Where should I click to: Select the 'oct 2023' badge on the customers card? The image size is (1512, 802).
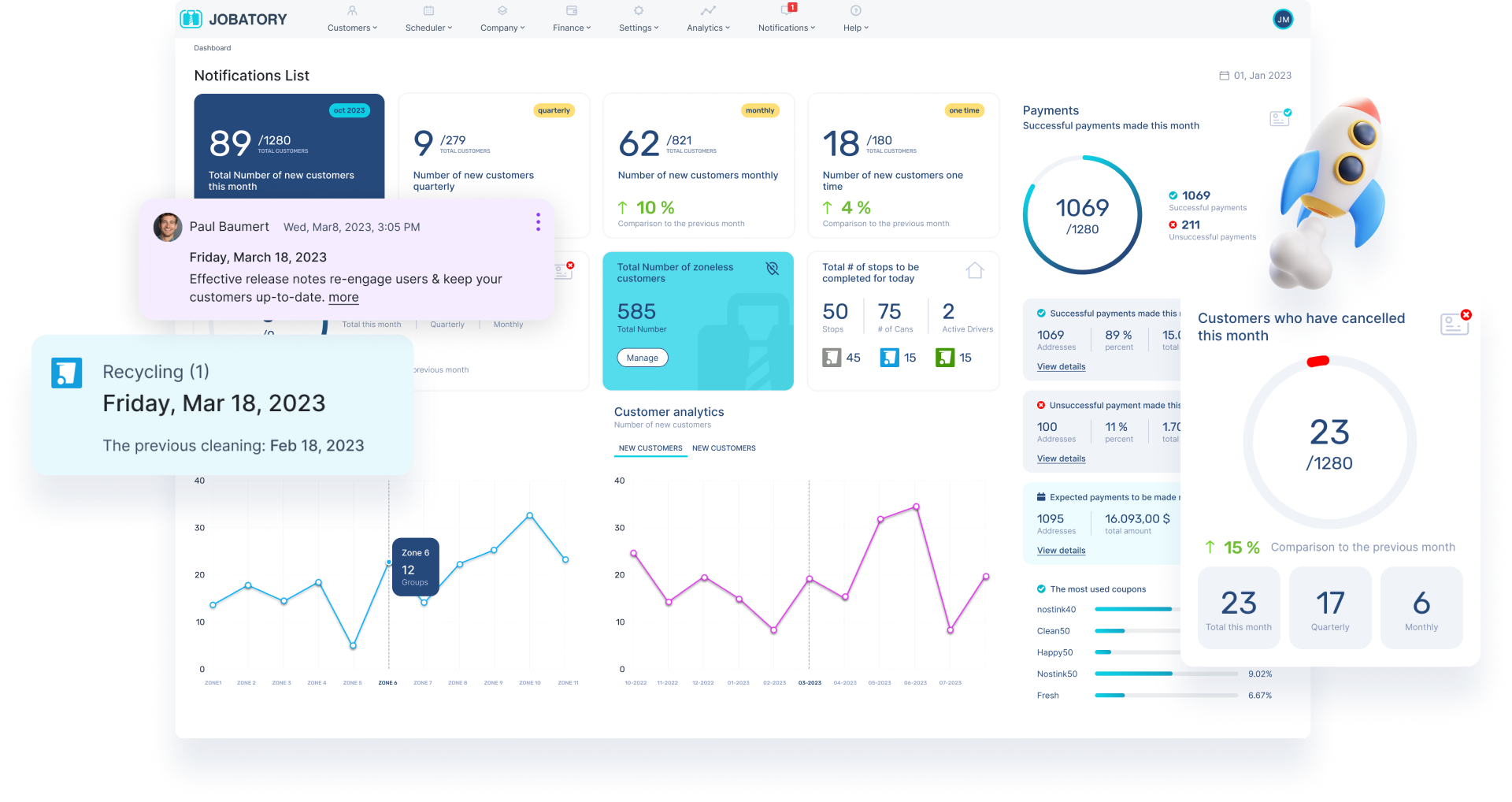349,110
